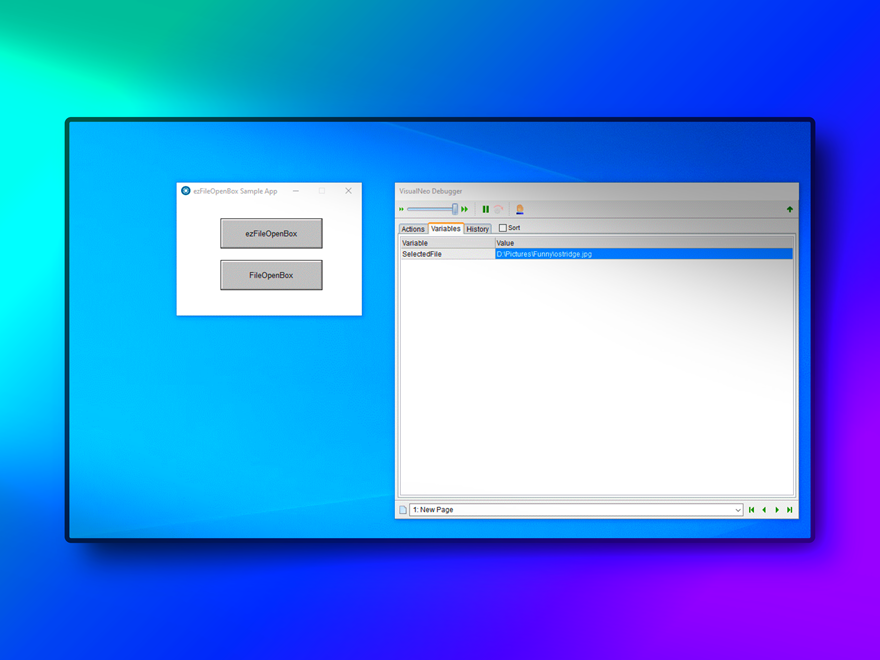Click the debugger speed slider handle
The width and height of the screenshot is (880, 660).
pyautogui.click(x=455, y=209)
